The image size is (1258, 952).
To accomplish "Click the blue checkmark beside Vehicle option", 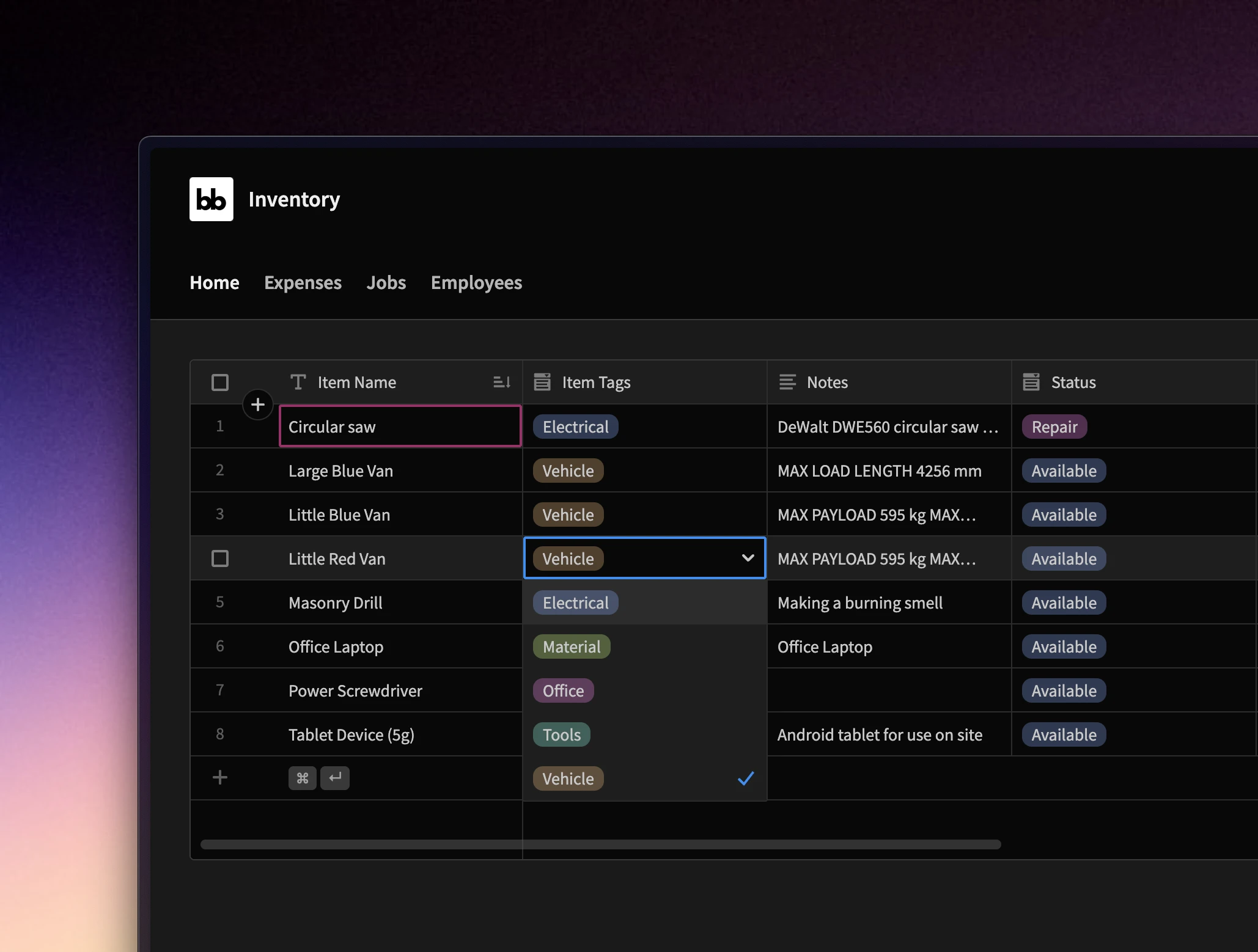I will pyautogui.click(x=746, y=778).
